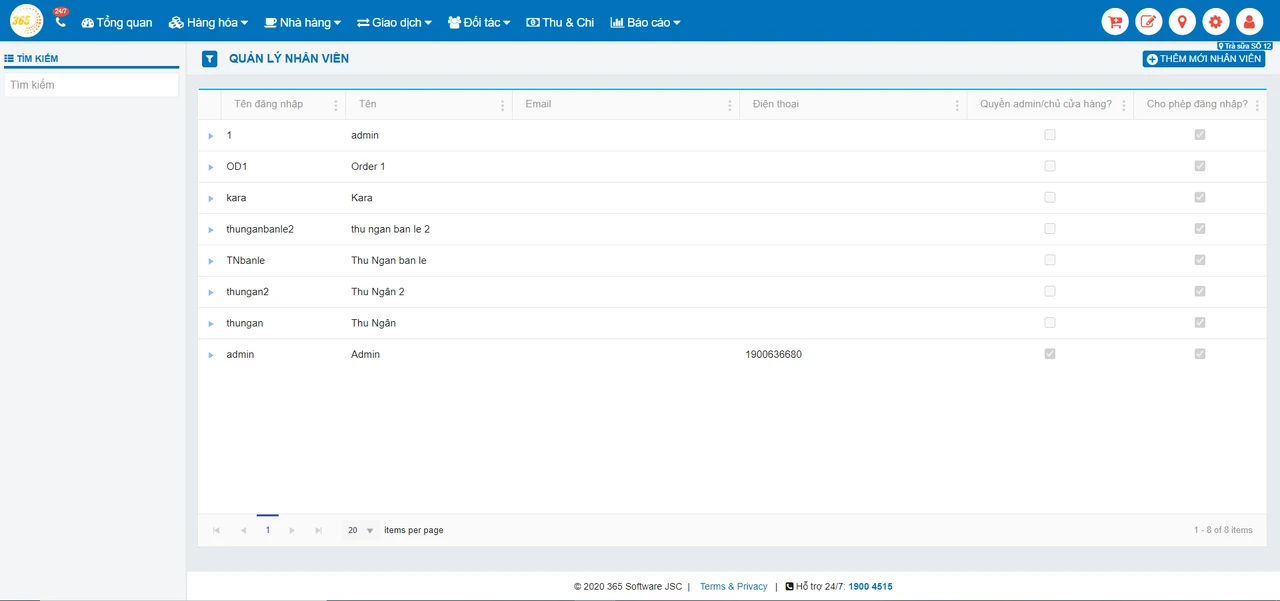Toggle admin rights checkbox for Admin row
The width and height of the screenshot is (1280, 601).
point(1050,354)
